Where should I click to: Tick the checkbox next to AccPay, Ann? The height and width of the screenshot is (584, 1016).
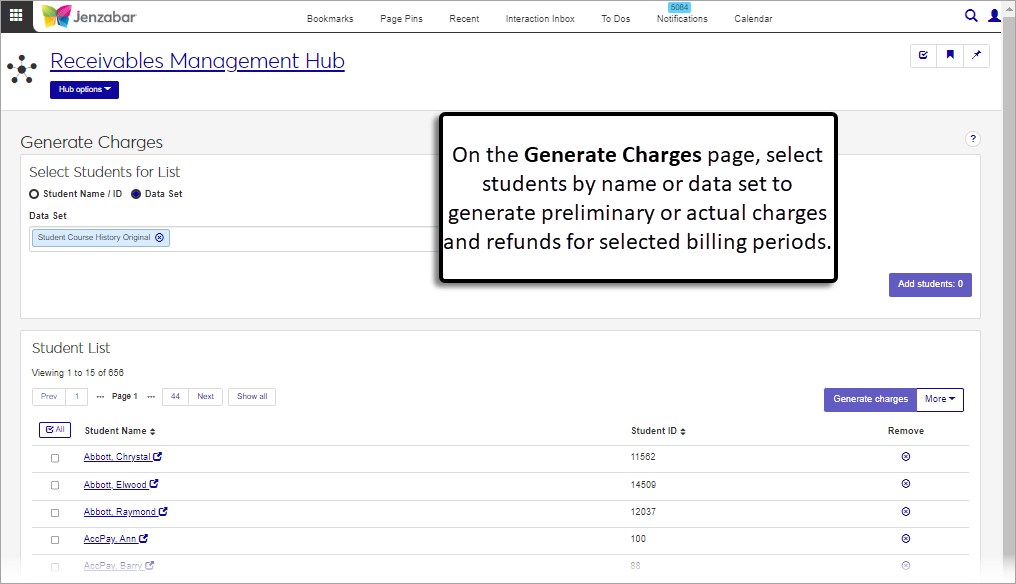click(x=55, y=539)
